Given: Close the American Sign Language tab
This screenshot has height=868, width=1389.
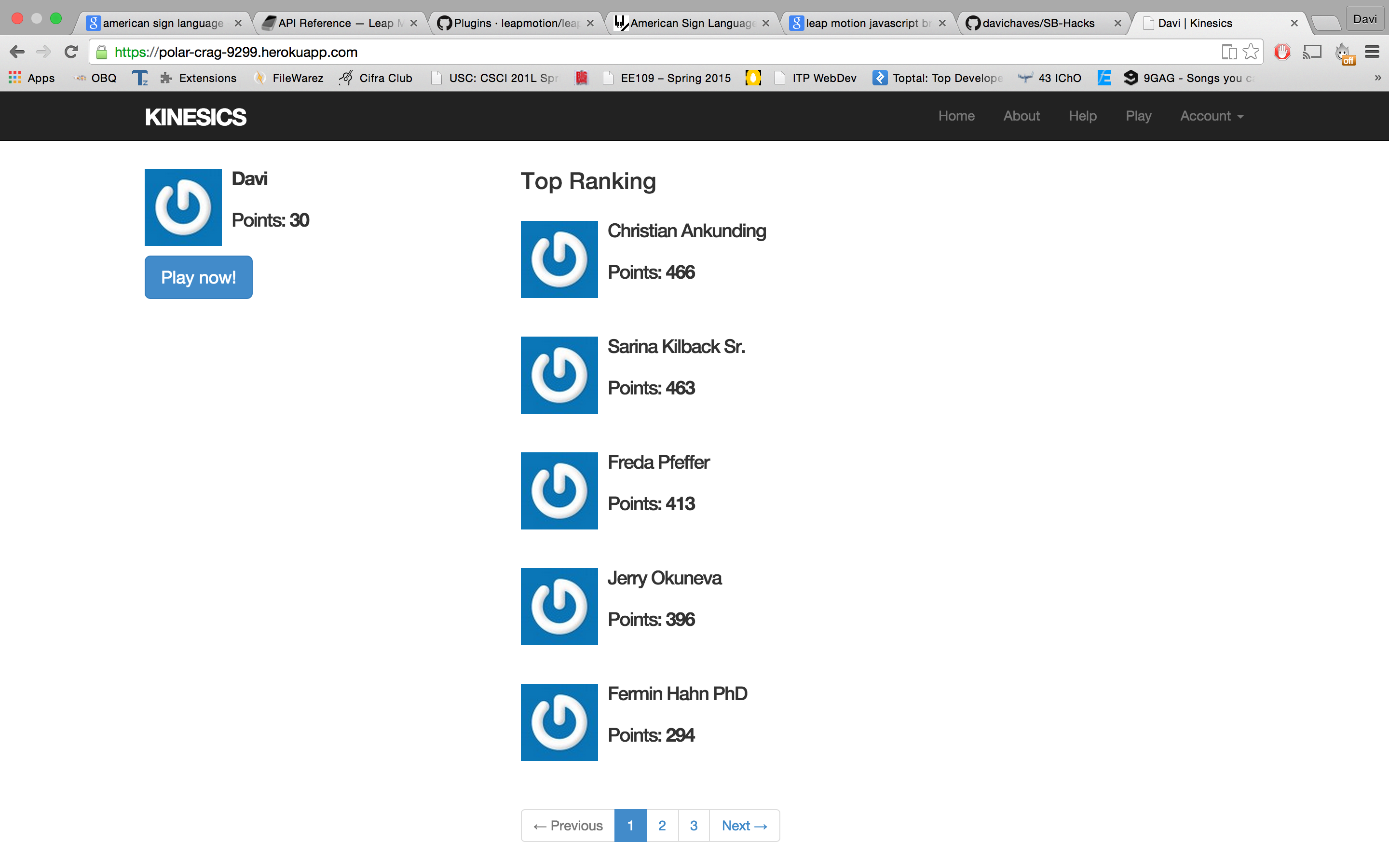Looking at the screenshot, I should [766, 24].
